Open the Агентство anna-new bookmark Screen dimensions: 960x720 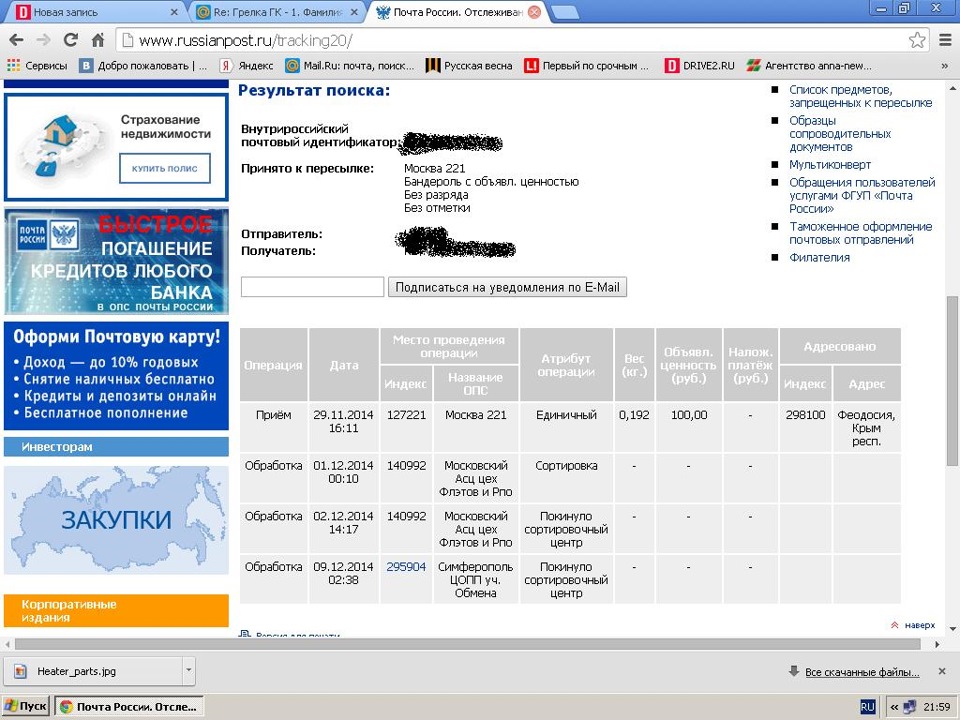click(x=809, y=66)
